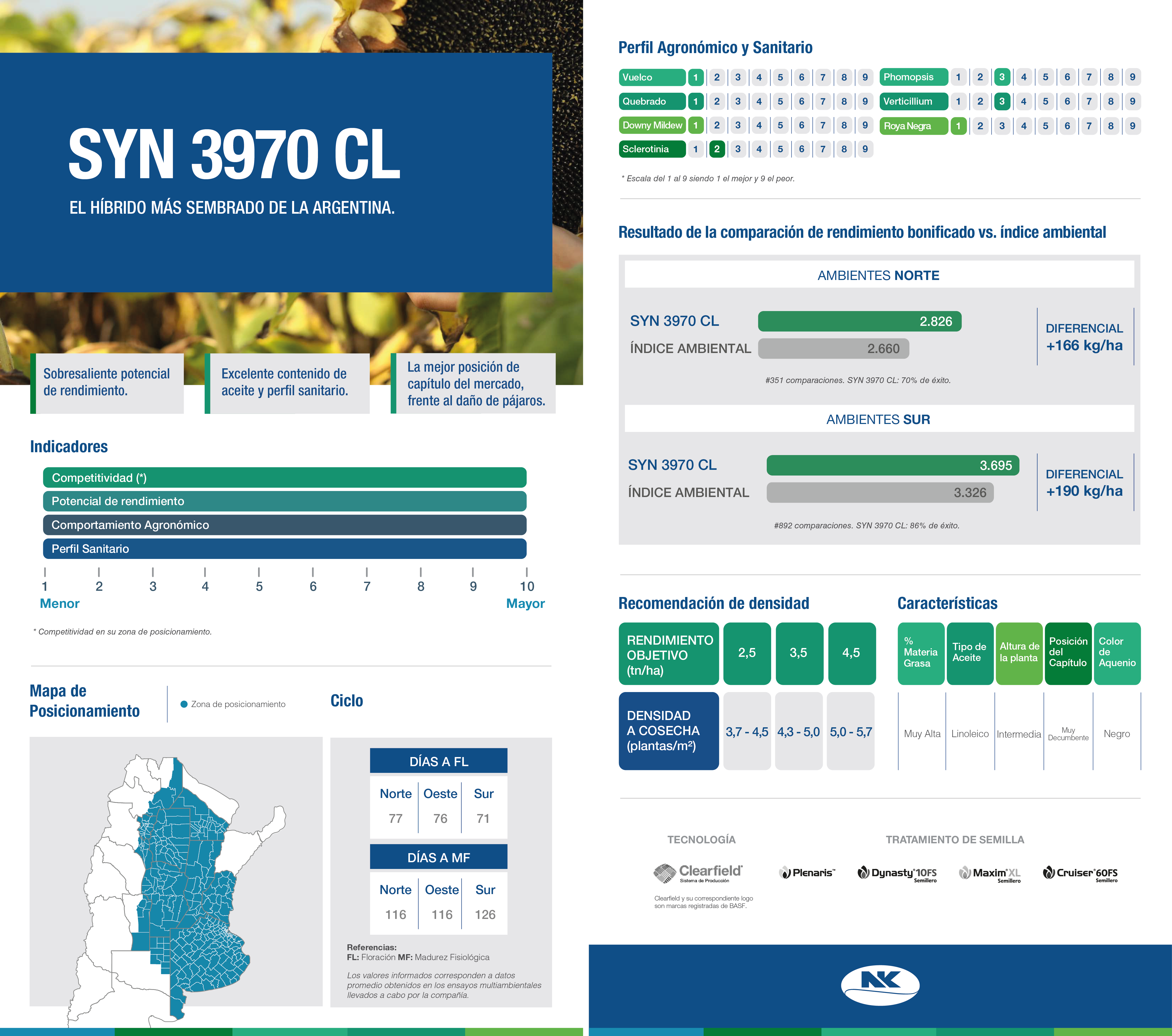Click the DENSIDAD A COSECHA (plantas/m²) box
The height and width of the screenshot is (1036, 1172).
(669, 731)
